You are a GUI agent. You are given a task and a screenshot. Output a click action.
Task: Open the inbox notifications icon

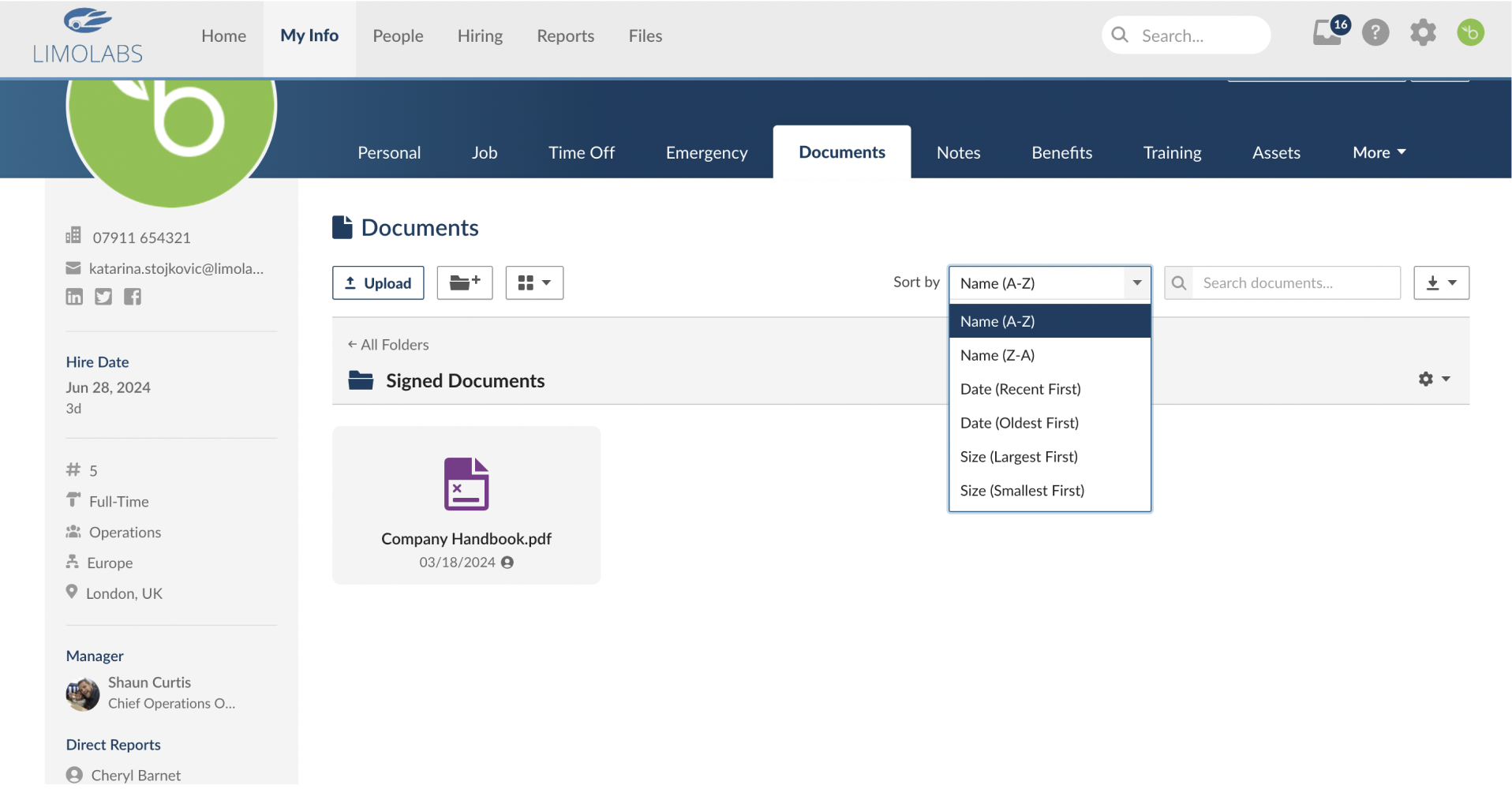(1328, 33)
